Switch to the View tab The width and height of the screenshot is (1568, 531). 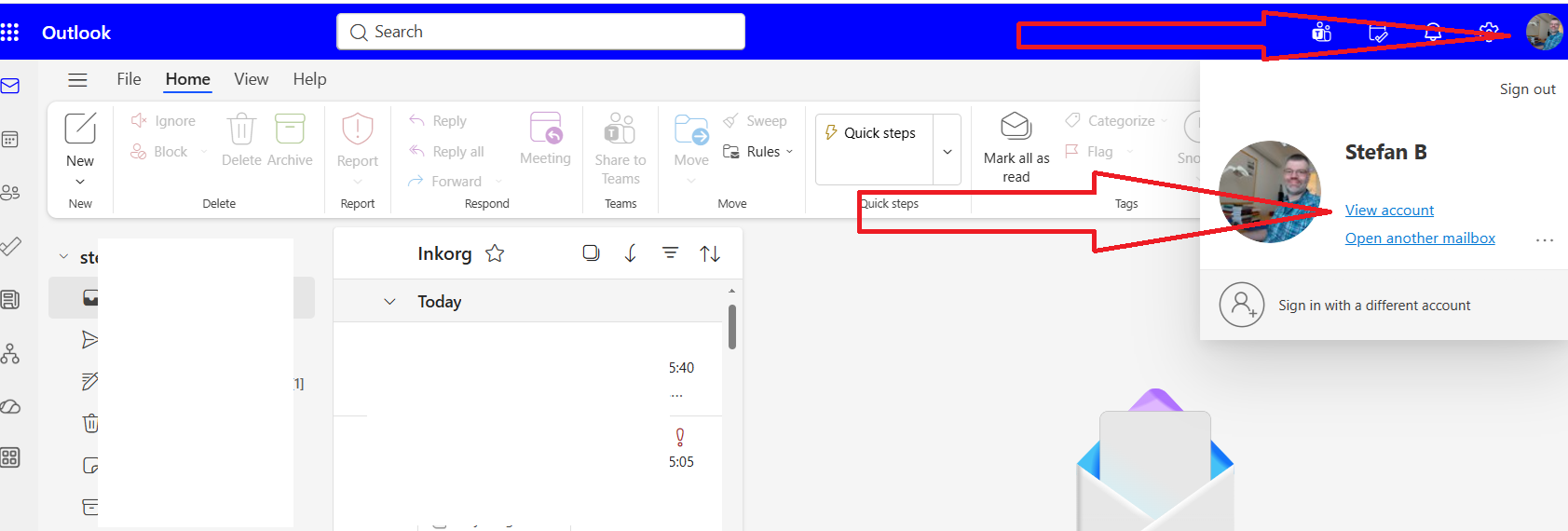click(x=252, y=79)
